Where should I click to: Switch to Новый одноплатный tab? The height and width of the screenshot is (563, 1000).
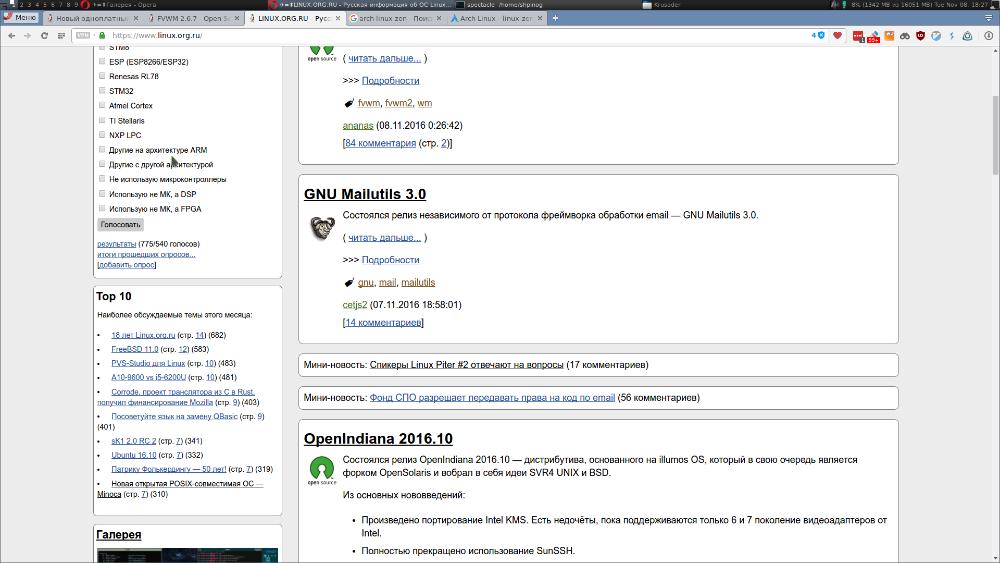(x=91, y=18)
